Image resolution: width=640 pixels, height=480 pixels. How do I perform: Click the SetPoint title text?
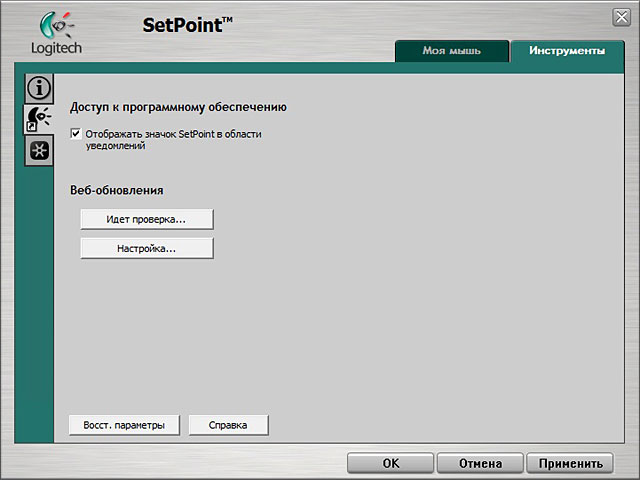click(187, 25)
